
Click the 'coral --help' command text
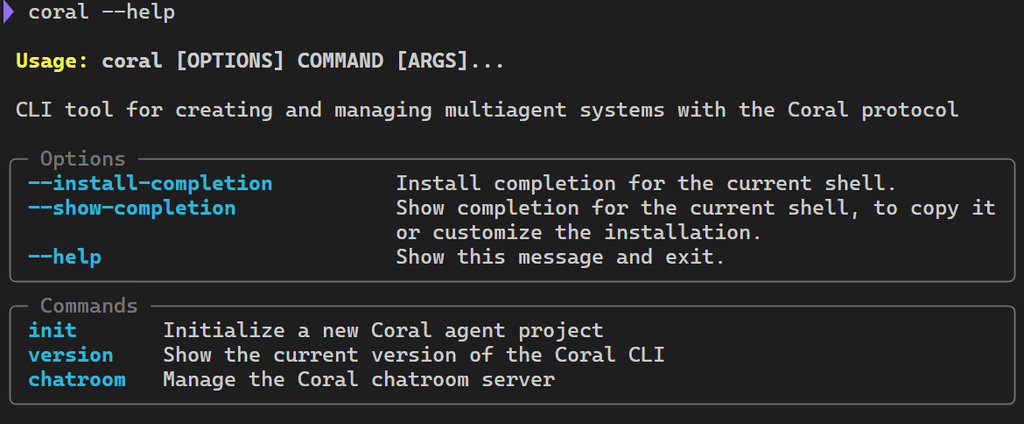[101, 12]
